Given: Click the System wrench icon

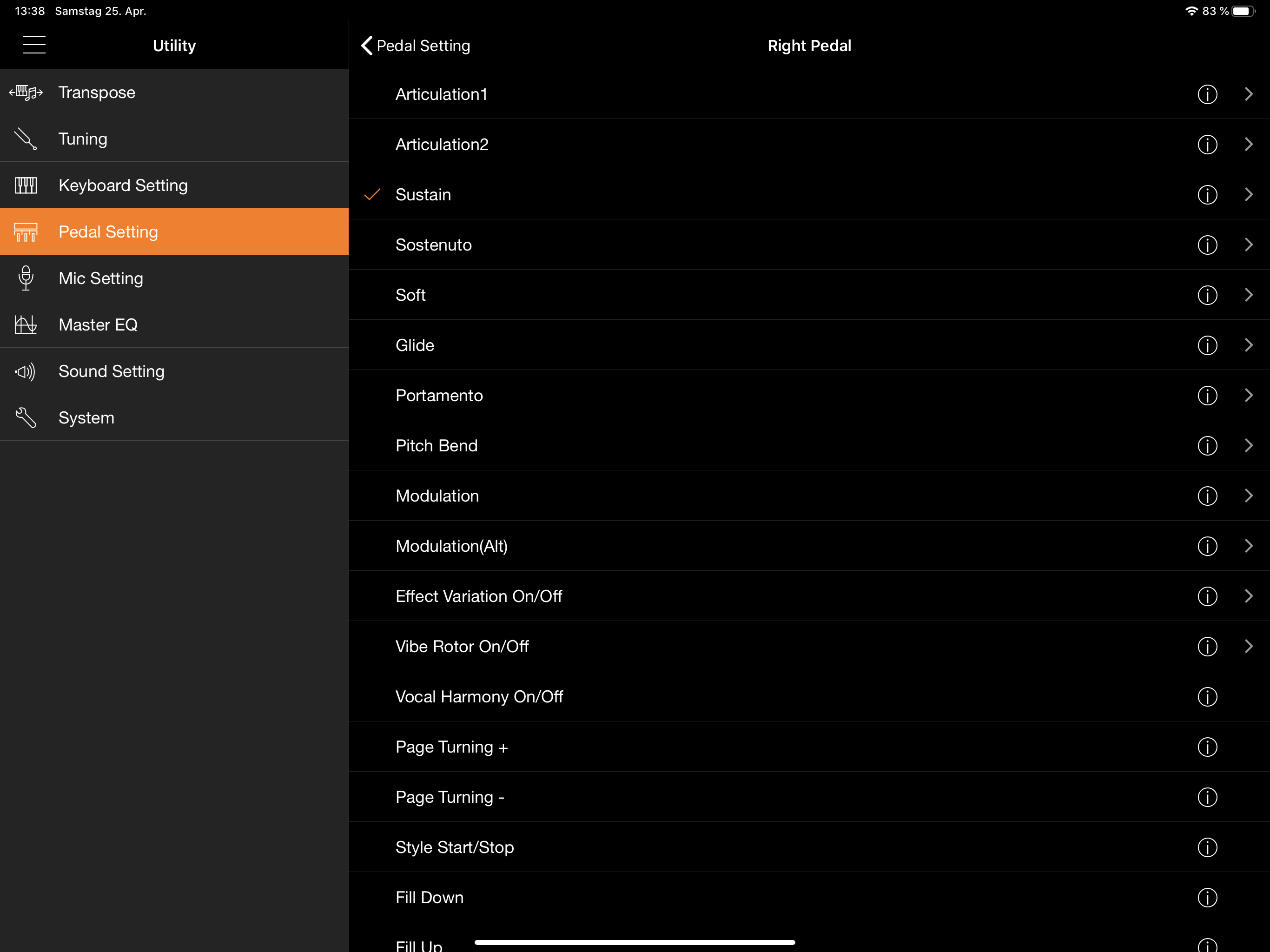Looking at the screenshot, I should point(26,418).
